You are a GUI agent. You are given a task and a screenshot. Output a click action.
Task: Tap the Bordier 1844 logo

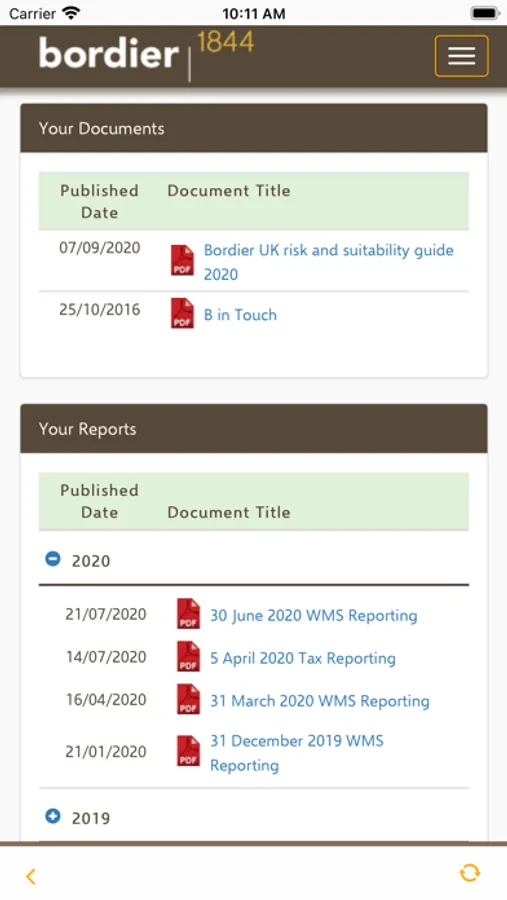click(x=146, y=56)
